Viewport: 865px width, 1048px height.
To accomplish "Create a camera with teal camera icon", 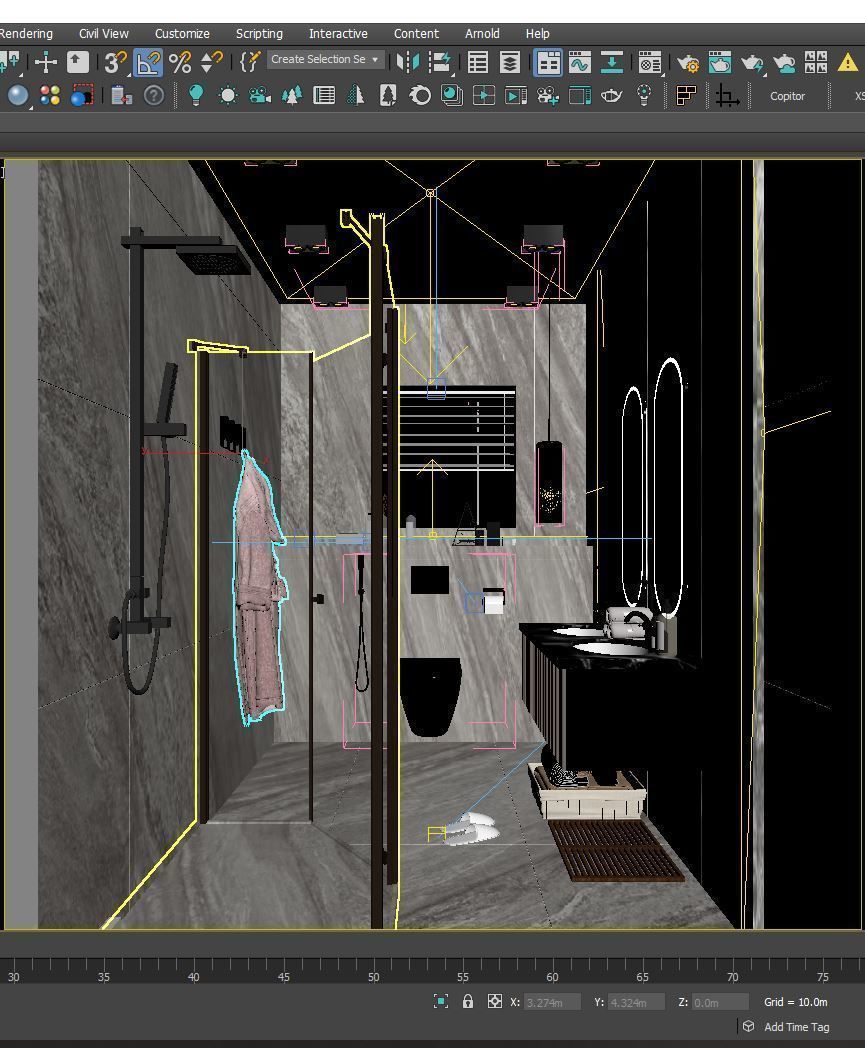I will (260, 96).
